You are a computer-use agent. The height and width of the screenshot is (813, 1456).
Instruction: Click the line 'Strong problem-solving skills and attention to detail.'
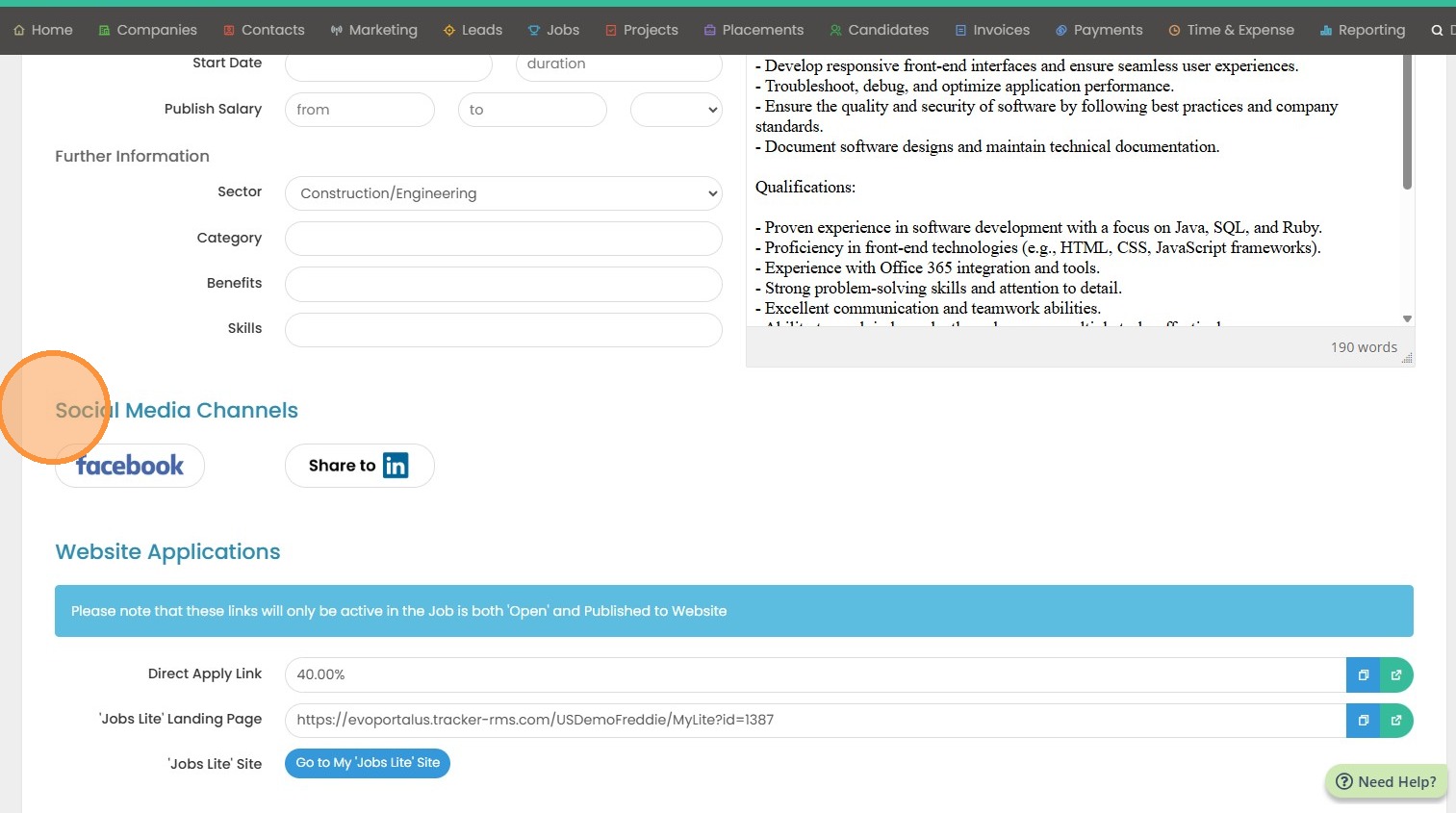[938, 288]
